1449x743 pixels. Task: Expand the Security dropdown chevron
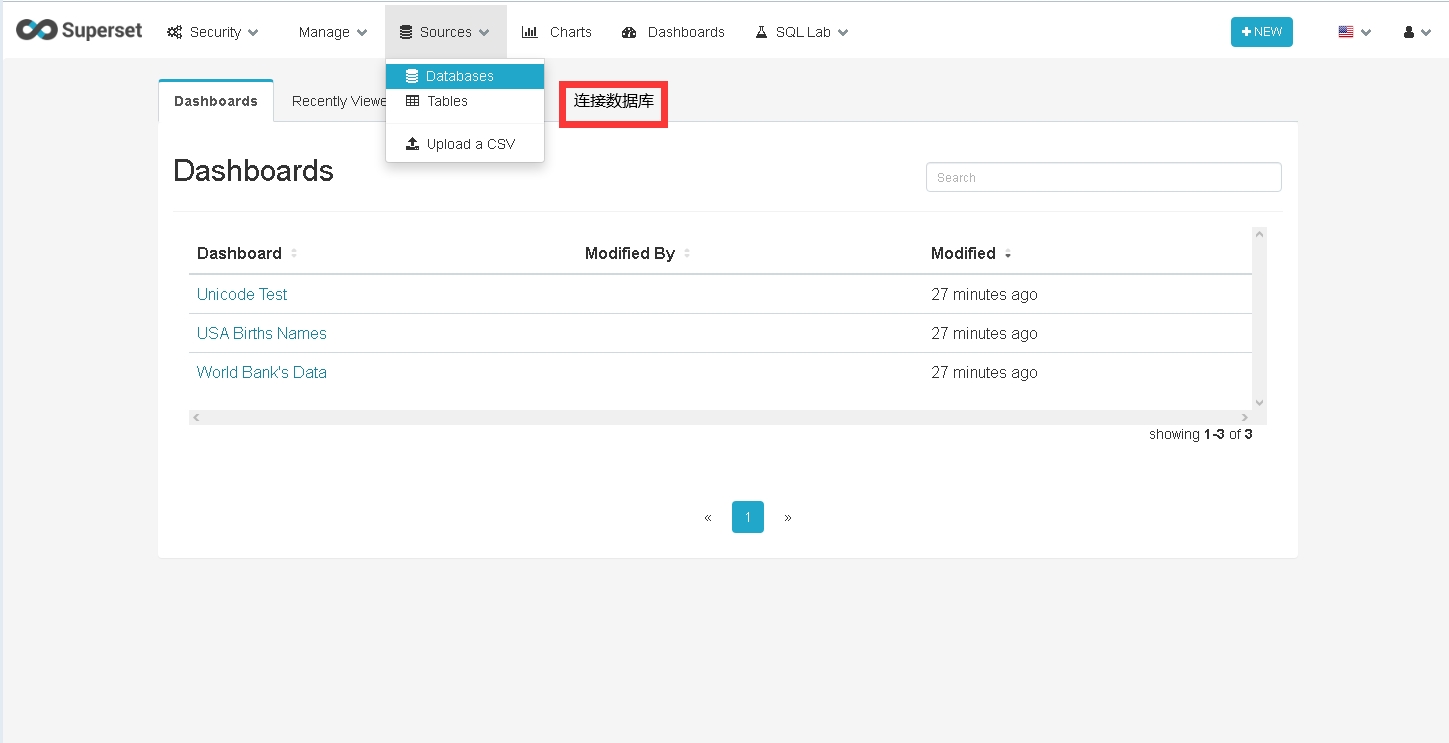(x=253, y=33)
